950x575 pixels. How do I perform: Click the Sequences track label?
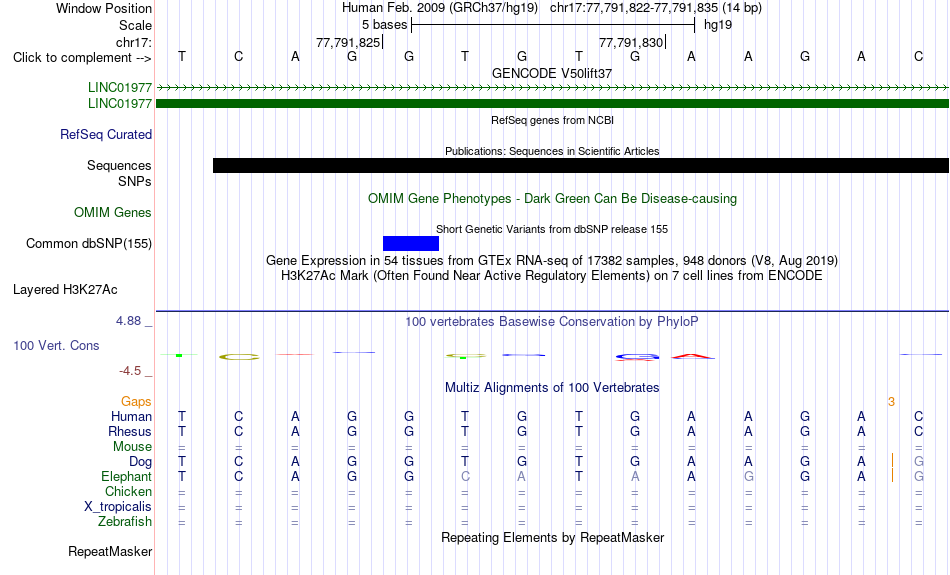pyautogui.click(x=119, y=165)
